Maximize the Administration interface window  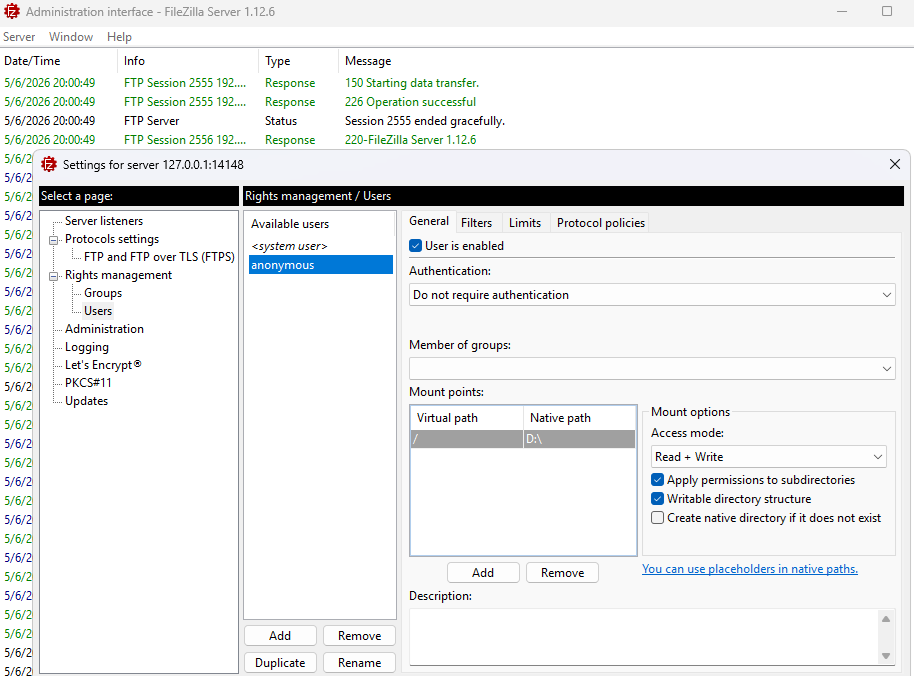pos(887,12)
